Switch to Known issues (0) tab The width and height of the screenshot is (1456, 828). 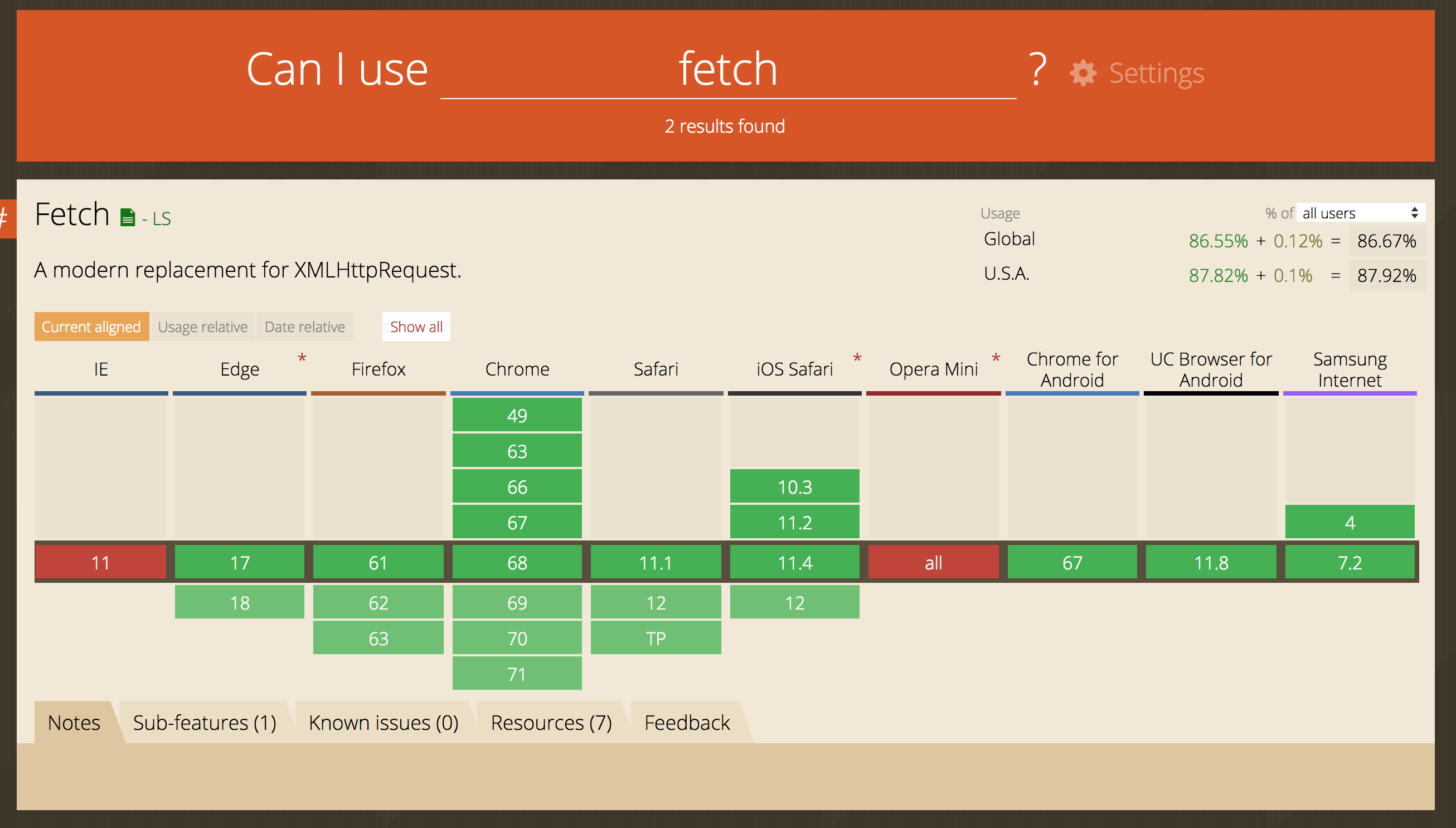384,723
